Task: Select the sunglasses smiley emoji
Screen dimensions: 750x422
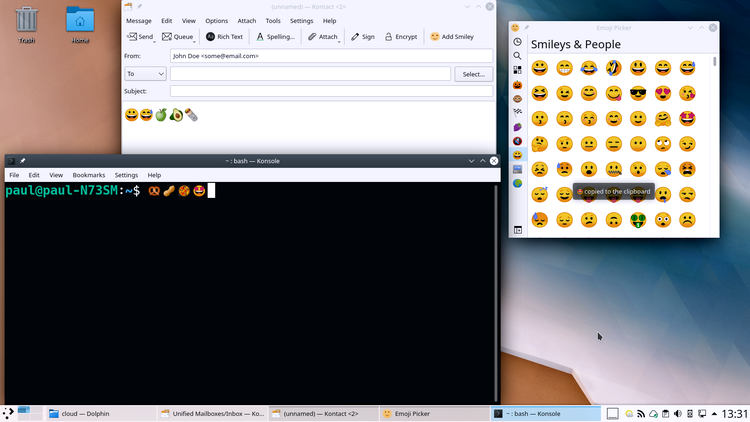Action: tap(638, 94)
